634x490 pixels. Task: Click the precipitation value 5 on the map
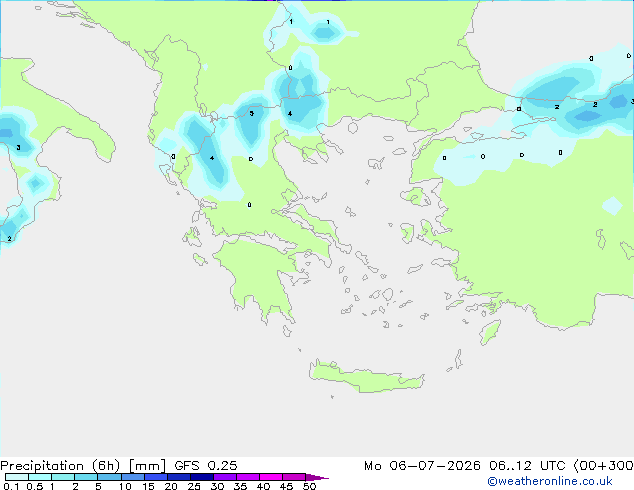[251, 114]
